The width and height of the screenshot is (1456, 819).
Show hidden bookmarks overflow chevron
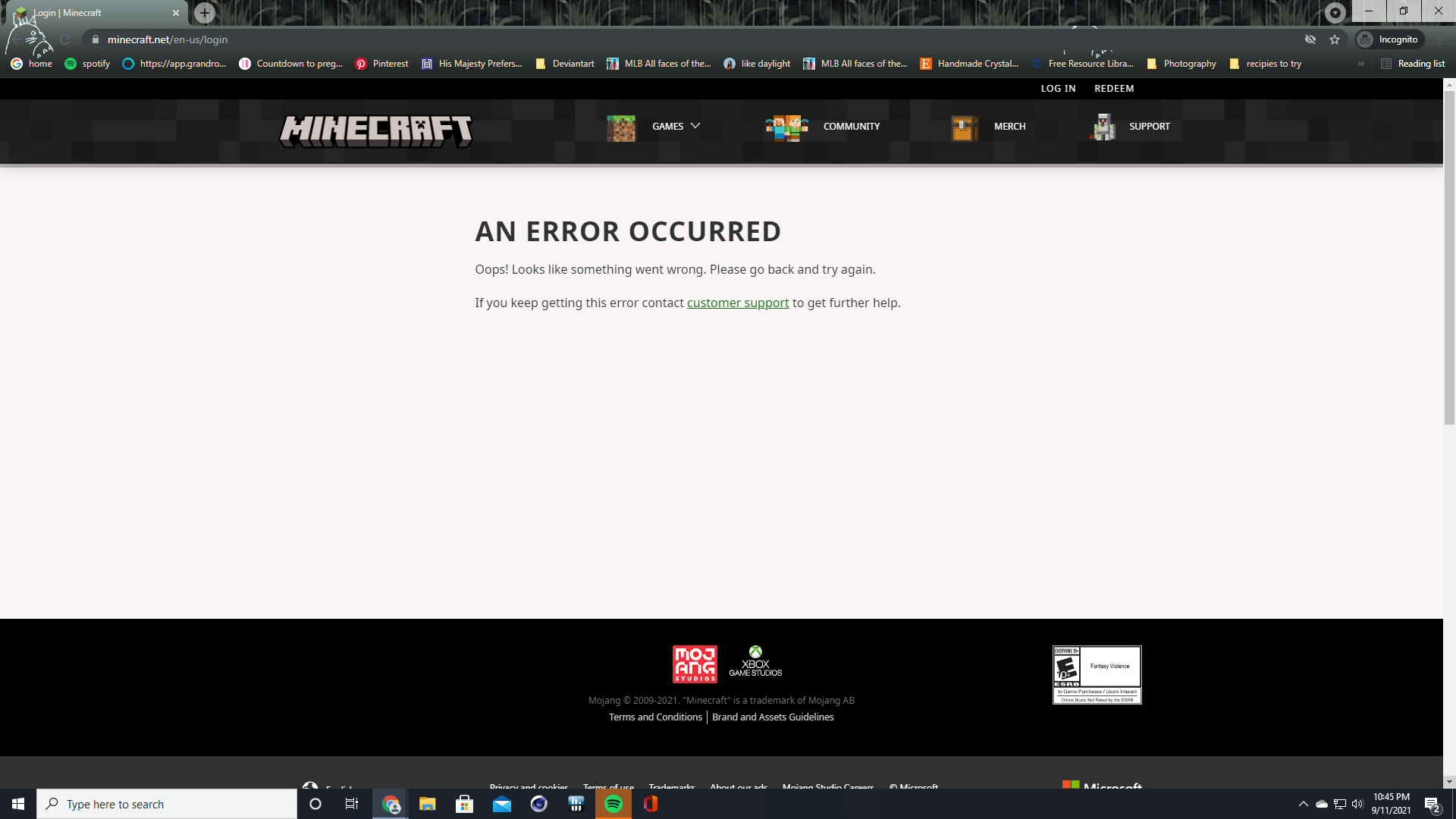(1360, 64)
